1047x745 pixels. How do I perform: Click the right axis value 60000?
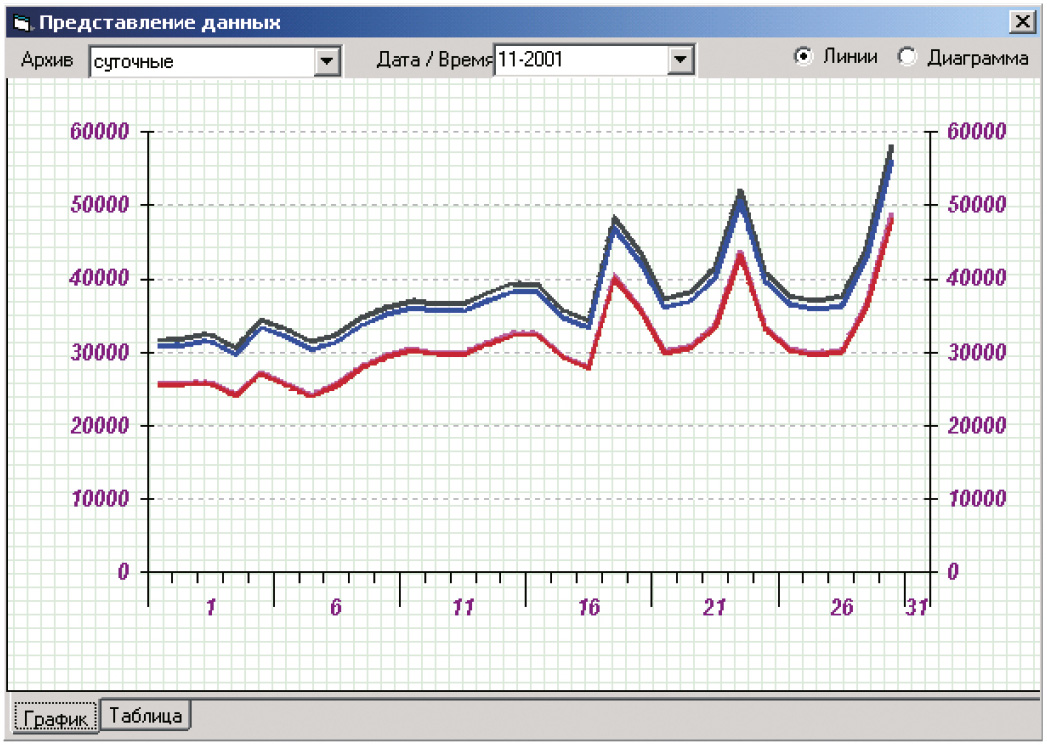976,132
